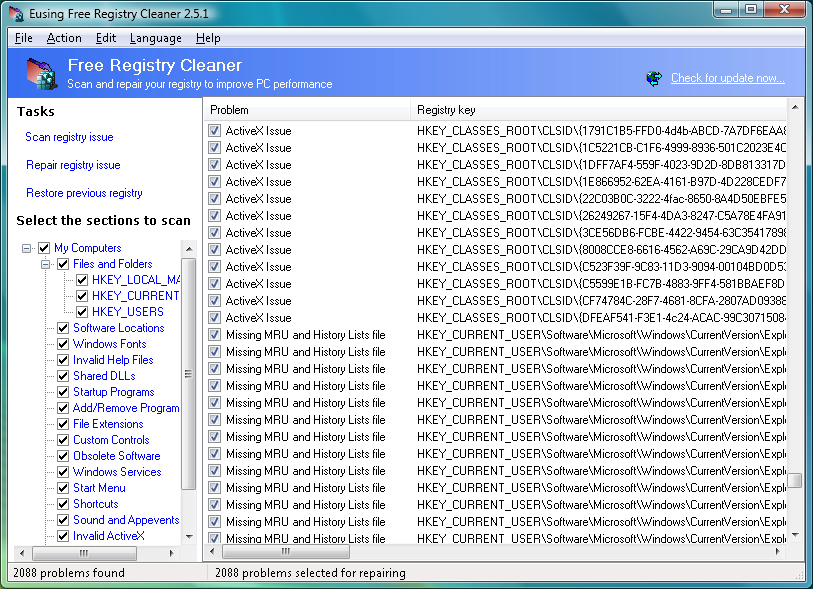Collapse the My Computers tree node
Image resolution: width=813 pixels, height=589 pixels.
click(27, 248)
